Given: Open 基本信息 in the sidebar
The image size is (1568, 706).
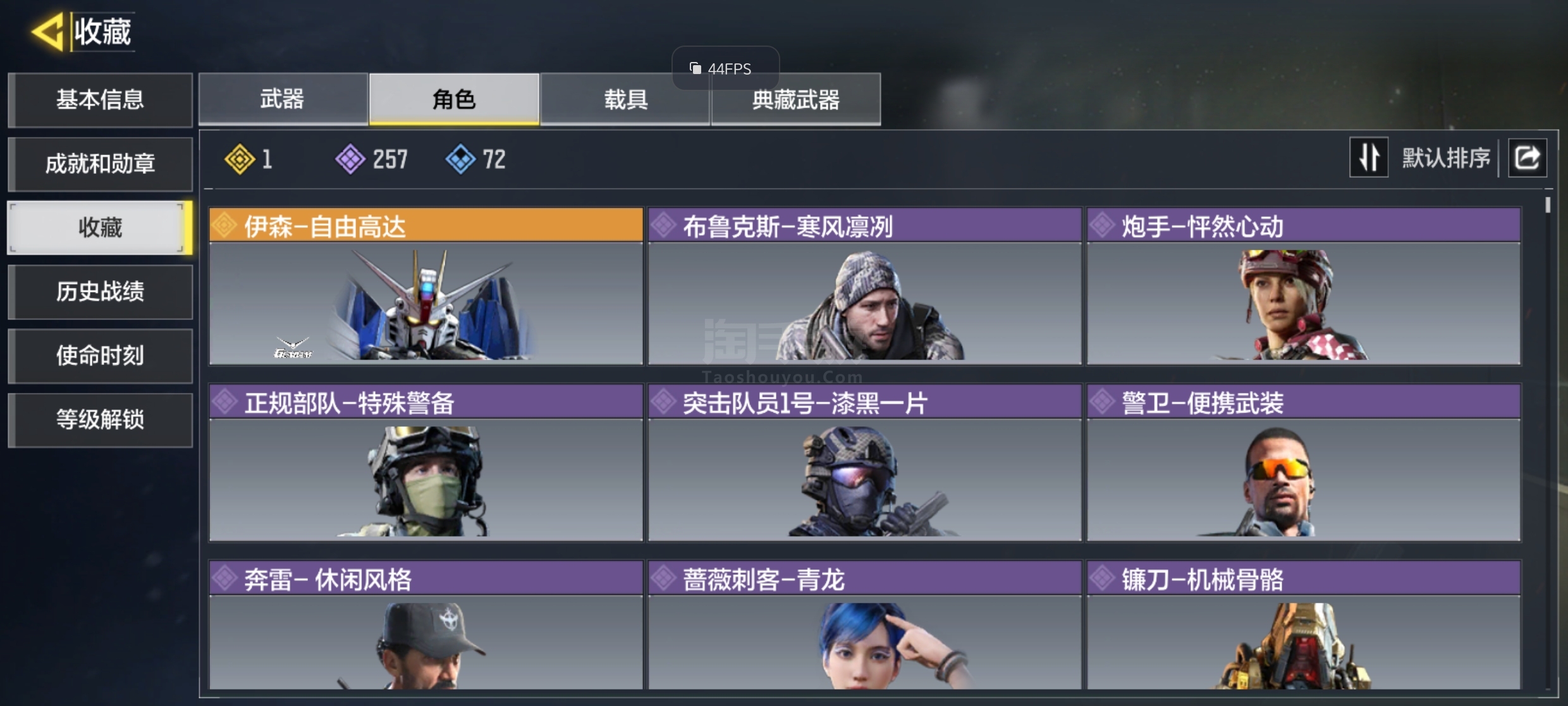Looking at the screenshot, I should [100, 100].
